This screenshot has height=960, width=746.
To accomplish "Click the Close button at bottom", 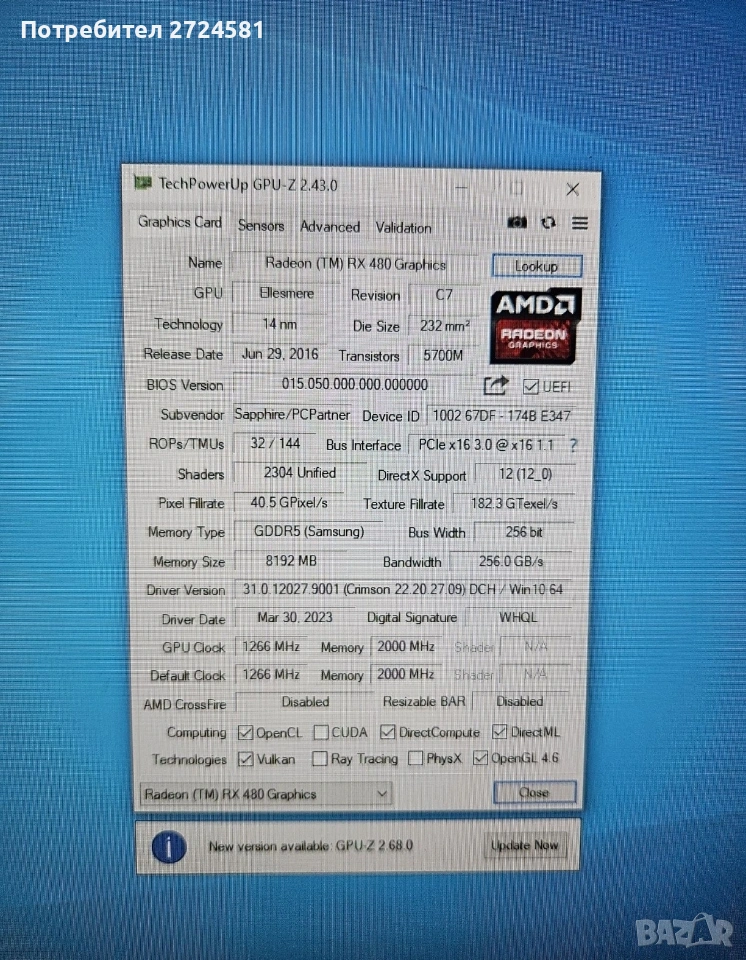I will [x=534, y=792].
